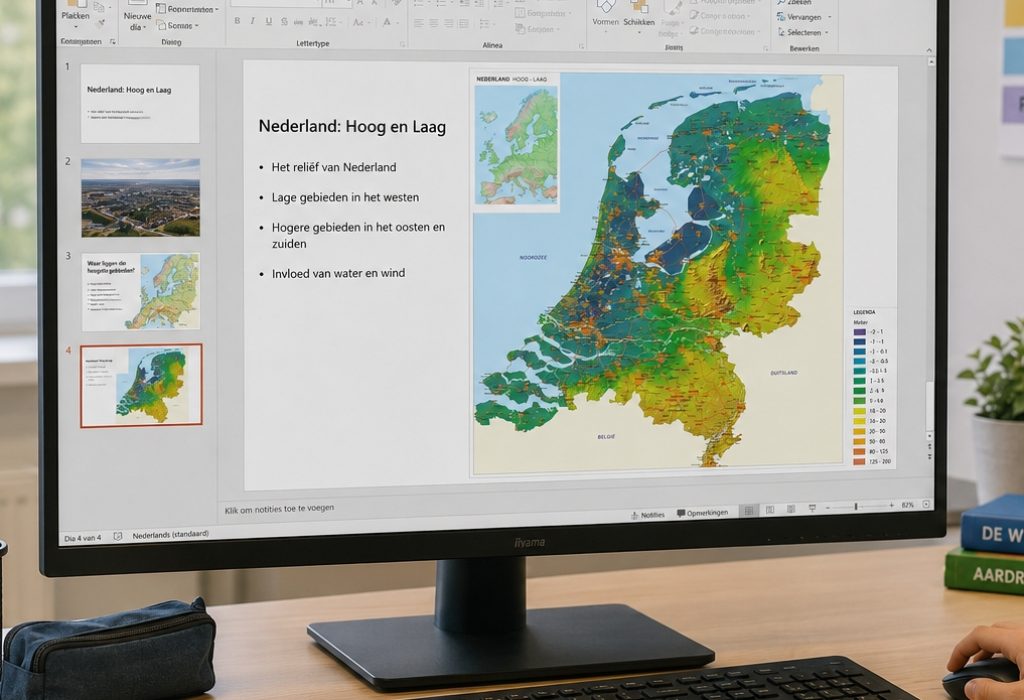Click the Vormen shapes icon
1024x700 pixels.
click(x=605, y=6)
